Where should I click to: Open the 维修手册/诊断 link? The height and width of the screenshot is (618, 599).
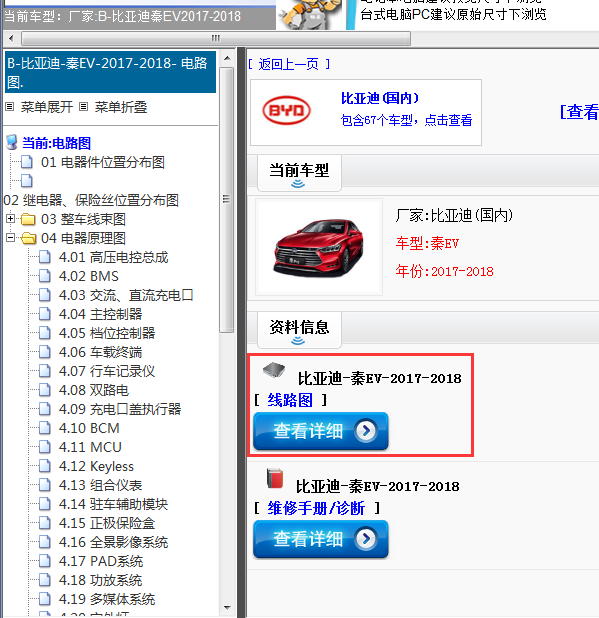point(316,508)
